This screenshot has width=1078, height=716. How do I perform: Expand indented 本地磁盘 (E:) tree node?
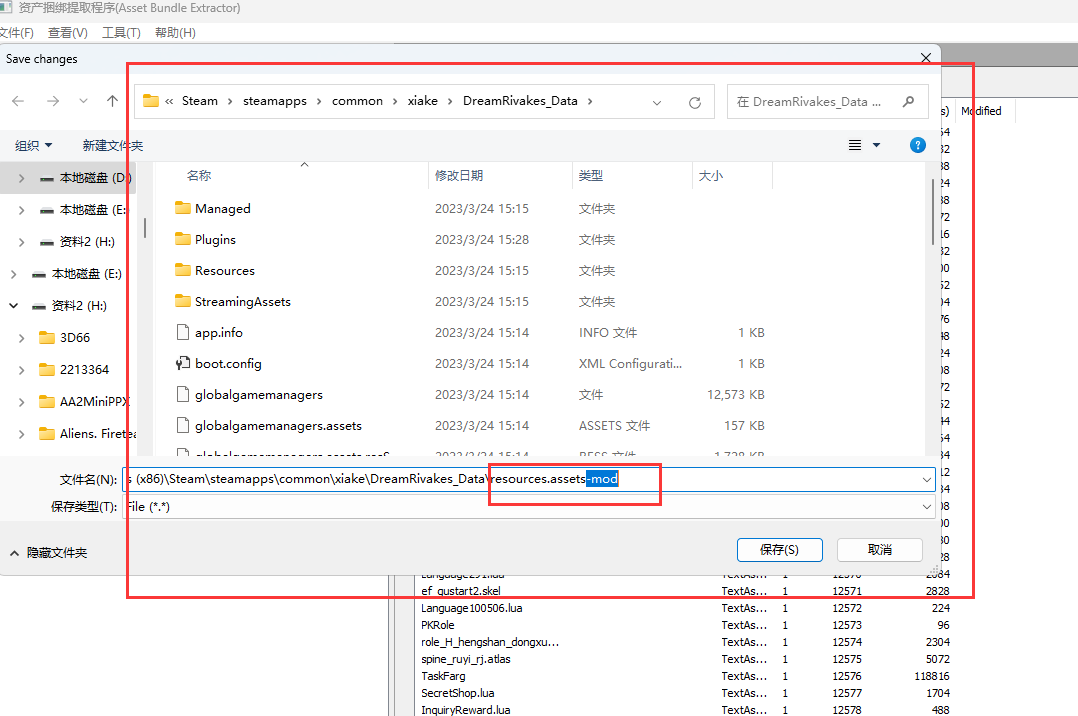click(21, 210)
